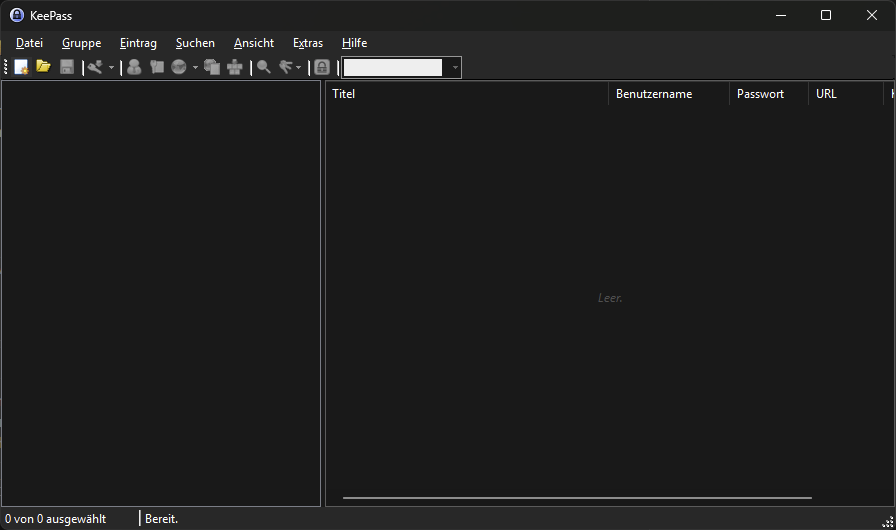The height and width of the screenshot is (530, 896).
Task: Open the Eintrag menu
Action: (x=138, y=43)
